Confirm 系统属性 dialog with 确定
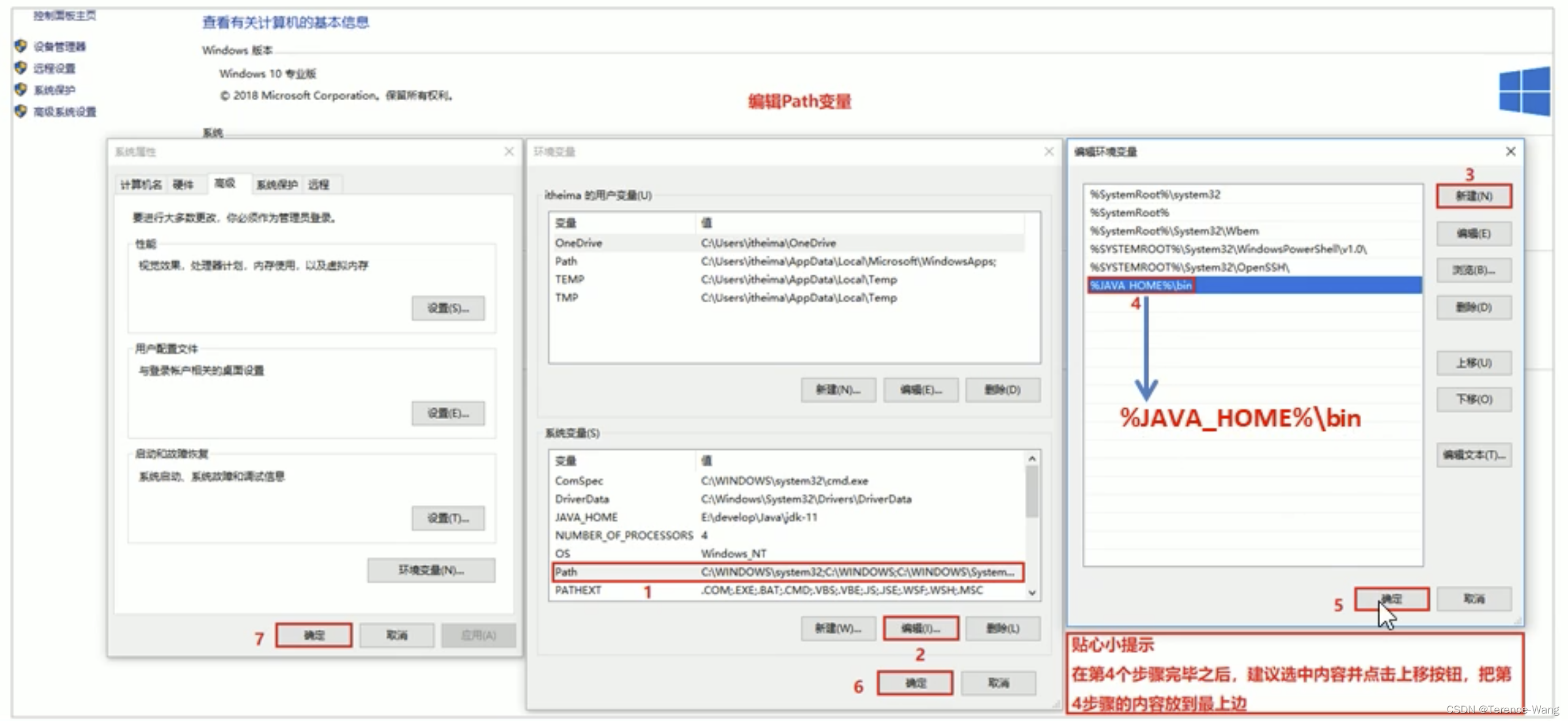Screen dimensions: 1568x721 pyautogui.click(x=314, y=635)
